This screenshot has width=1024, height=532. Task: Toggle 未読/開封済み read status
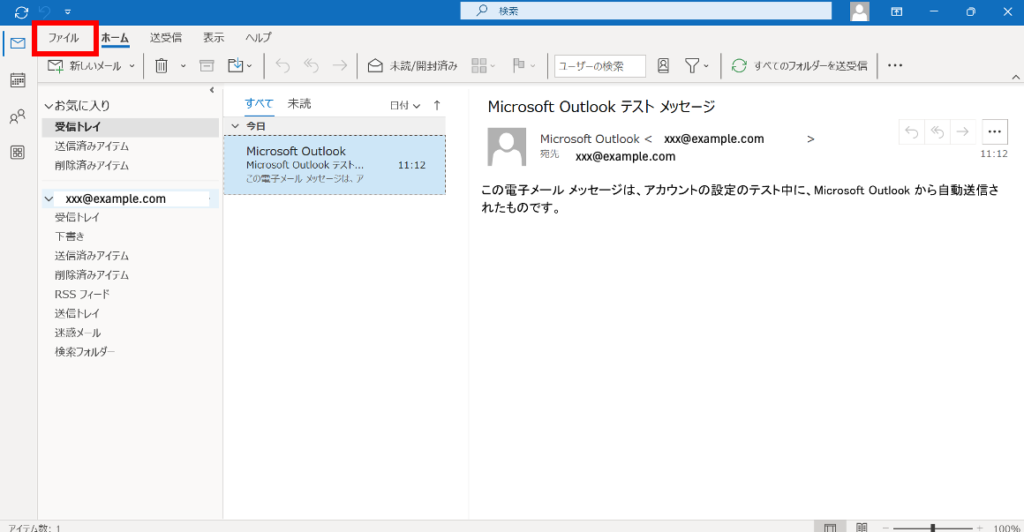click(x=412, y=66)
